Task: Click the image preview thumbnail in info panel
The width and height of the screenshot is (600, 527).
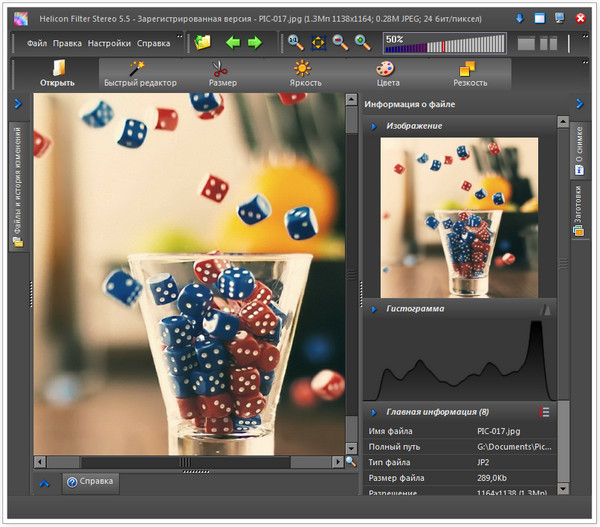Action: coord(459,216)
